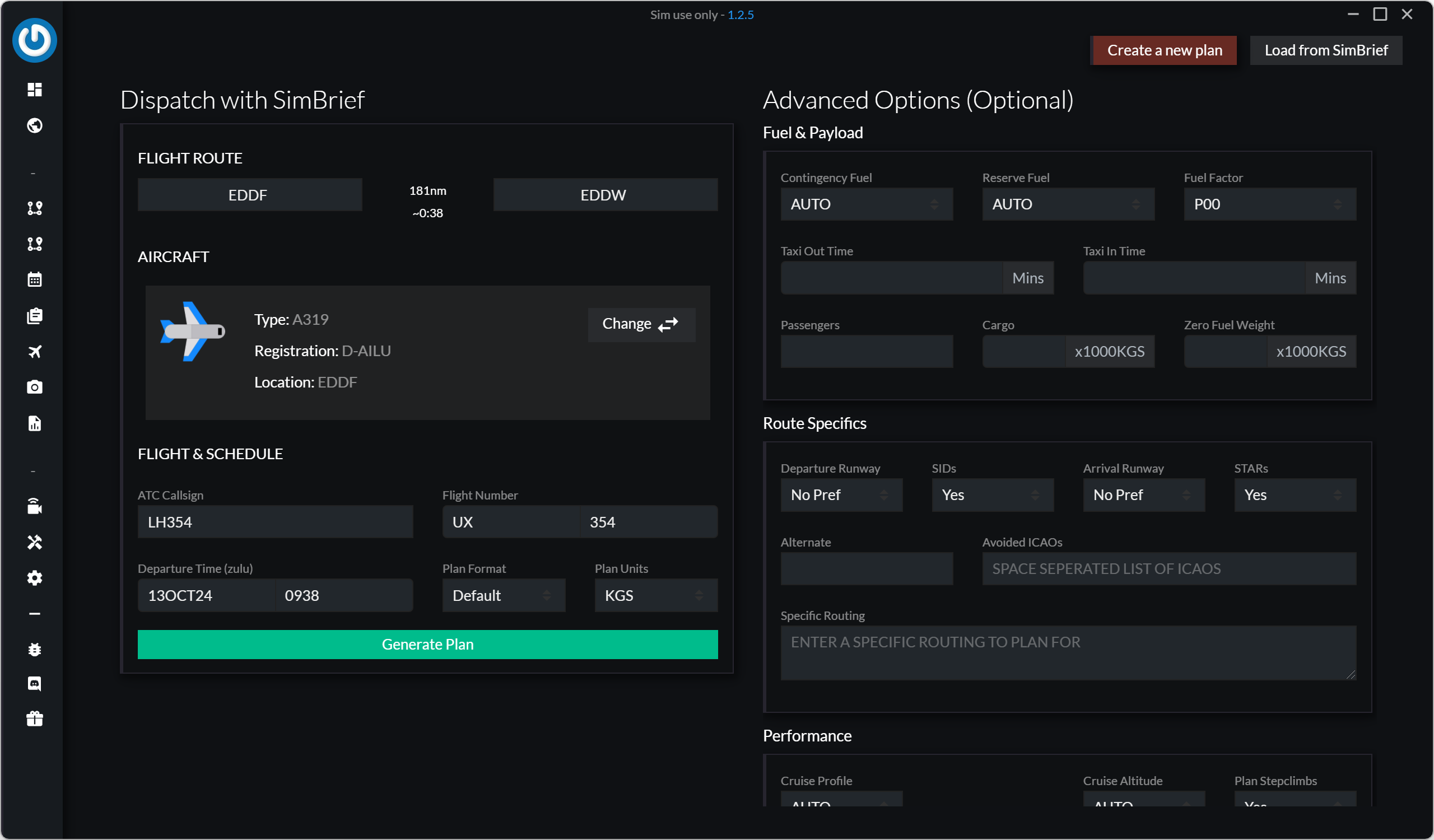Toggle the SIDs Yes selector
Screen dimensions: 1434x840
click(x=993, y=495)
